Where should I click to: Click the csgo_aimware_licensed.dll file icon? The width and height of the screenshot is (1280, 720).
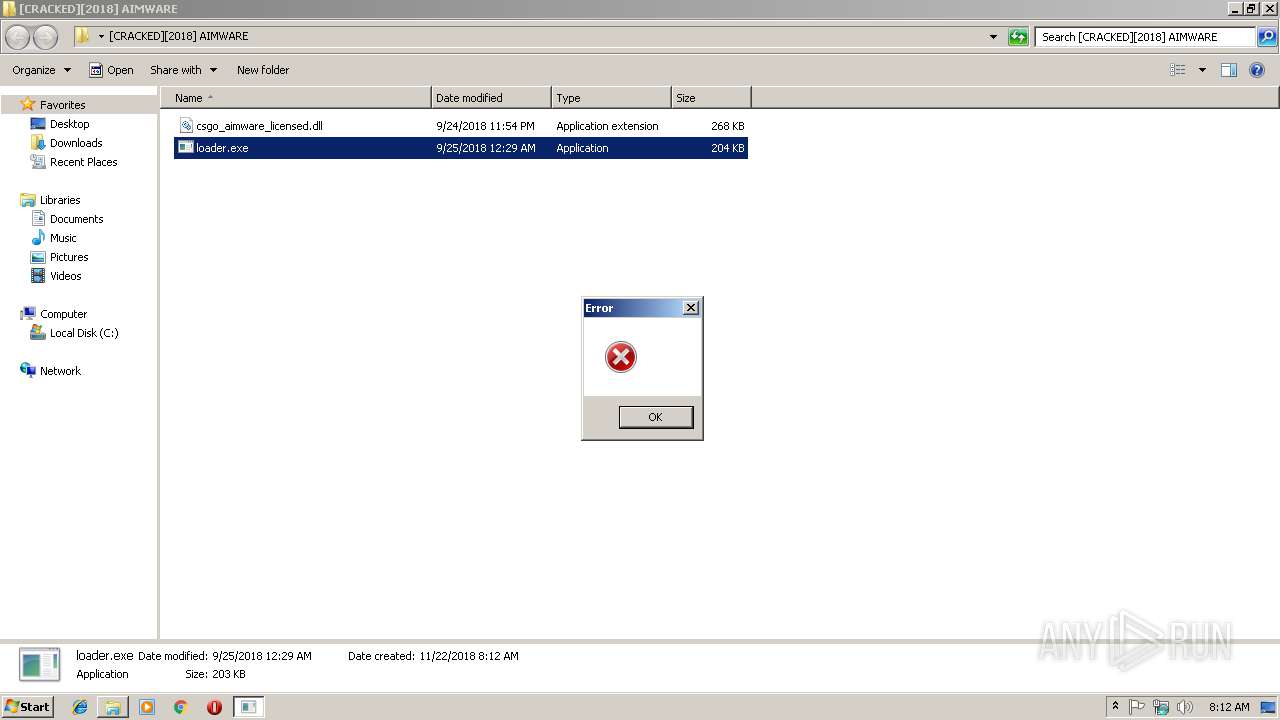pos(186,126)
